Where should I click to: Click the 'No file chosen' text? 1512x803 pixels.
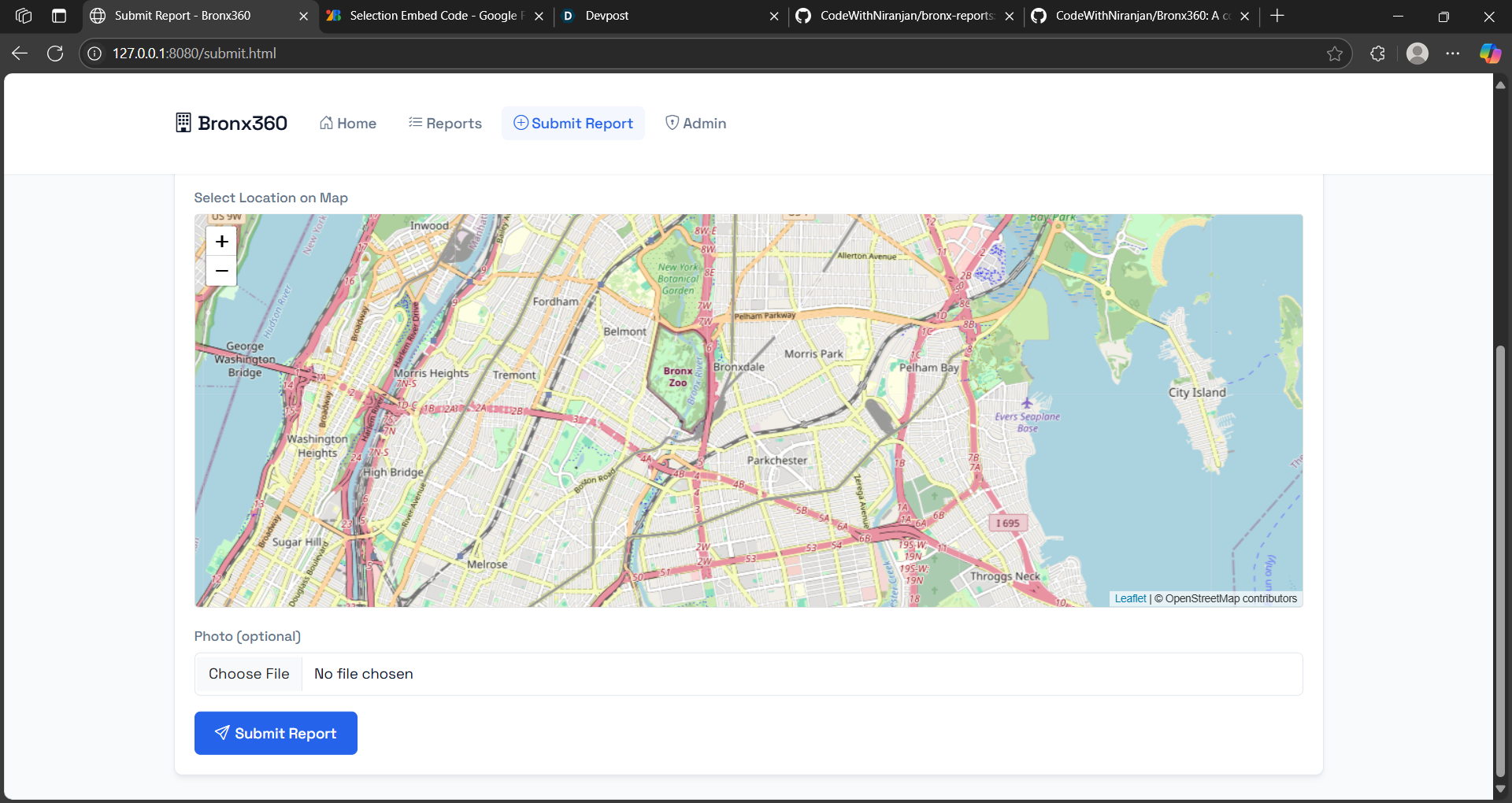(x=363, y=674)
